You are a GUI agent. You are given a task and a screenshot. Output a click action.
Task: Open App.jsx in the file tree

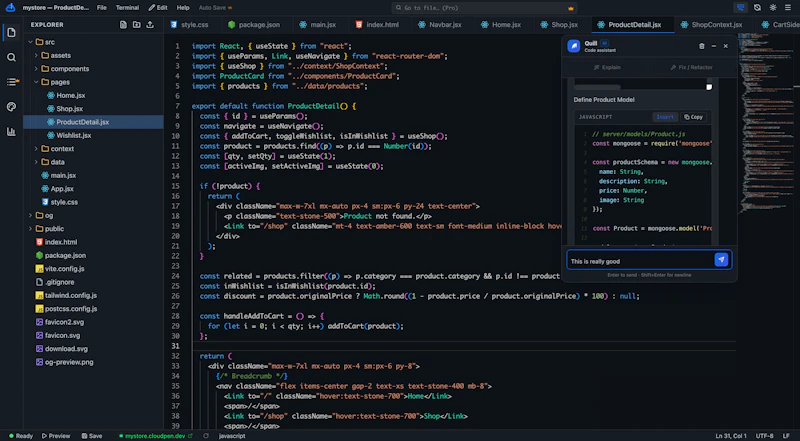62,188
